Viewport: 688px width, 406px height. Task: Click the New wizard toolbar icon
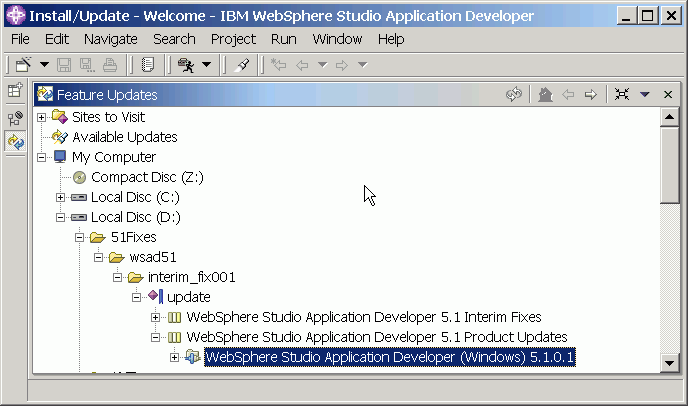click(24, 65)
